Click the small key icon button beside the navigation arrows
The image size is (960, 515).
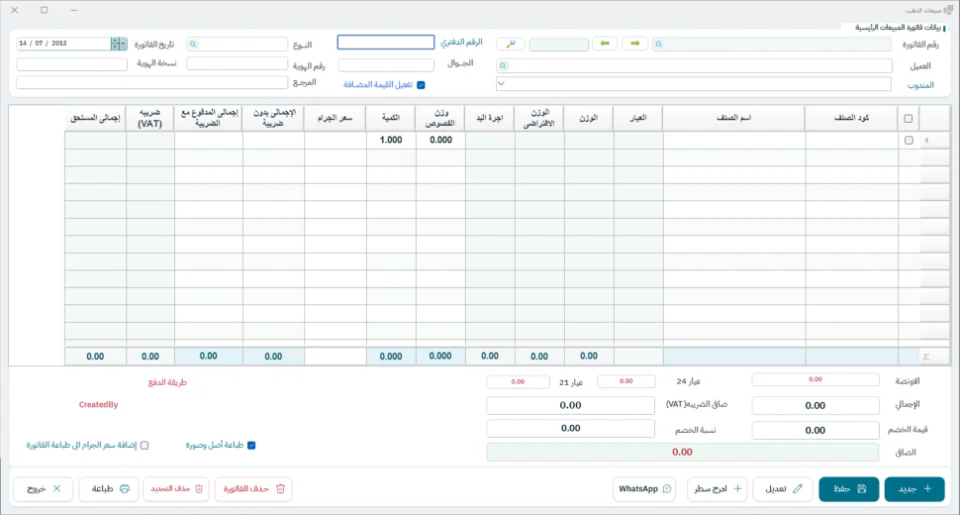(x=511, y=44)
